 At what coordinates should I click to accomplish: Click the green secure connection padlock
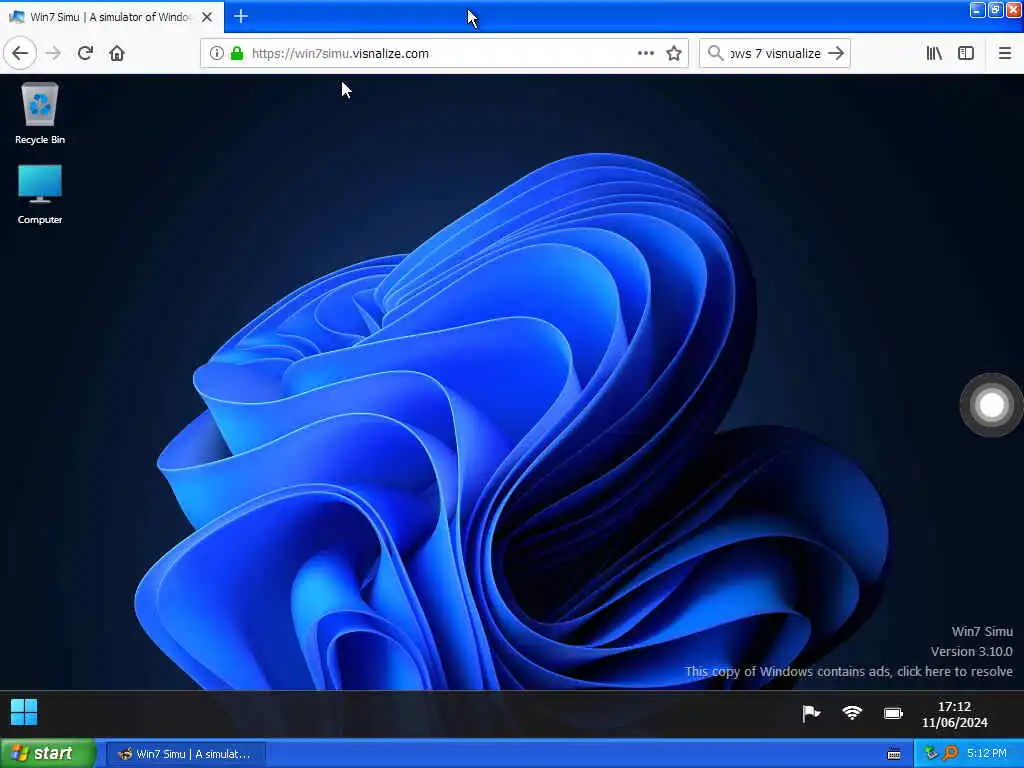tap(236, 53)
